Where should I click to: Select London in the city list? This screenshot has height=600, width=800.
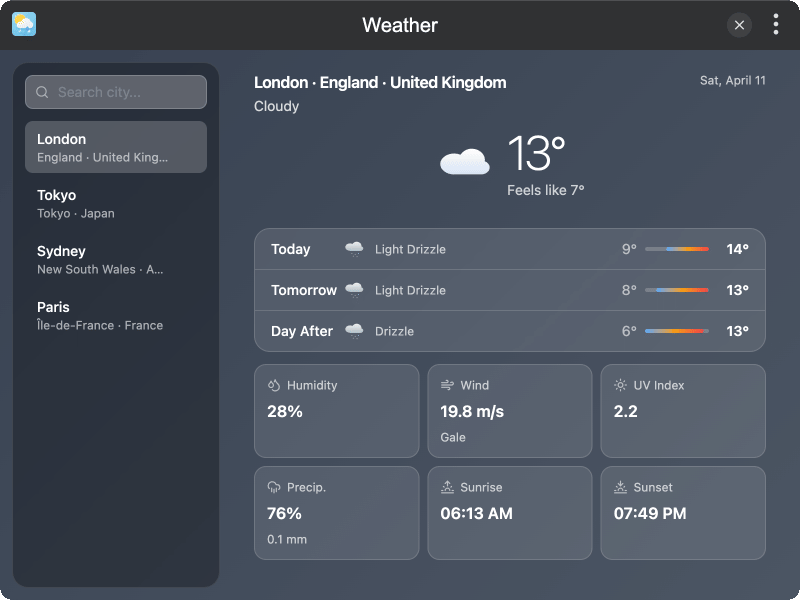point(116,147)
